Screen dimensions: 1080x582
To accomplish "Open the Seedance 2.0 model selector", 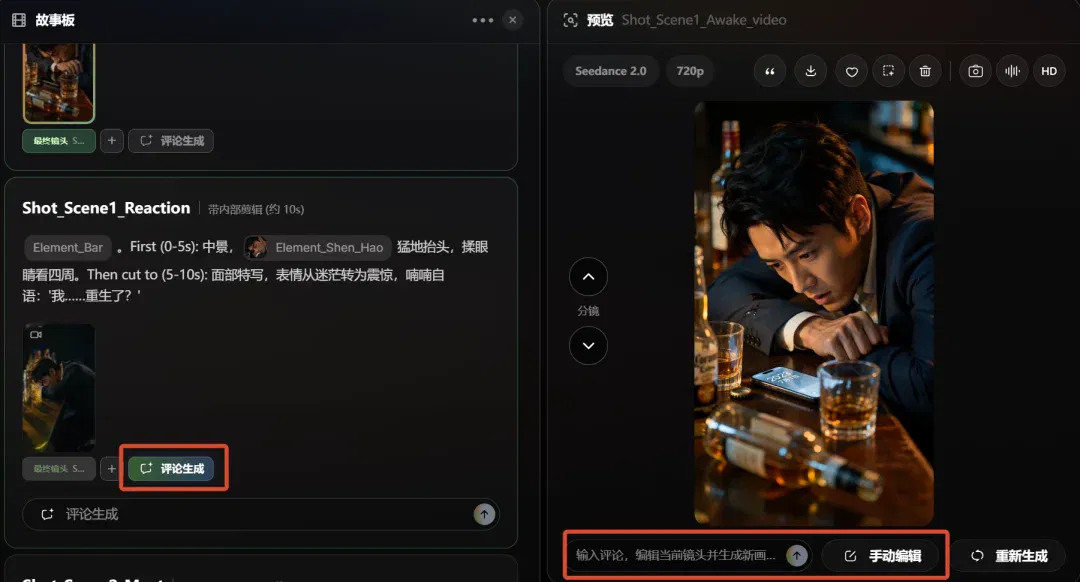I will click(611, 71).
